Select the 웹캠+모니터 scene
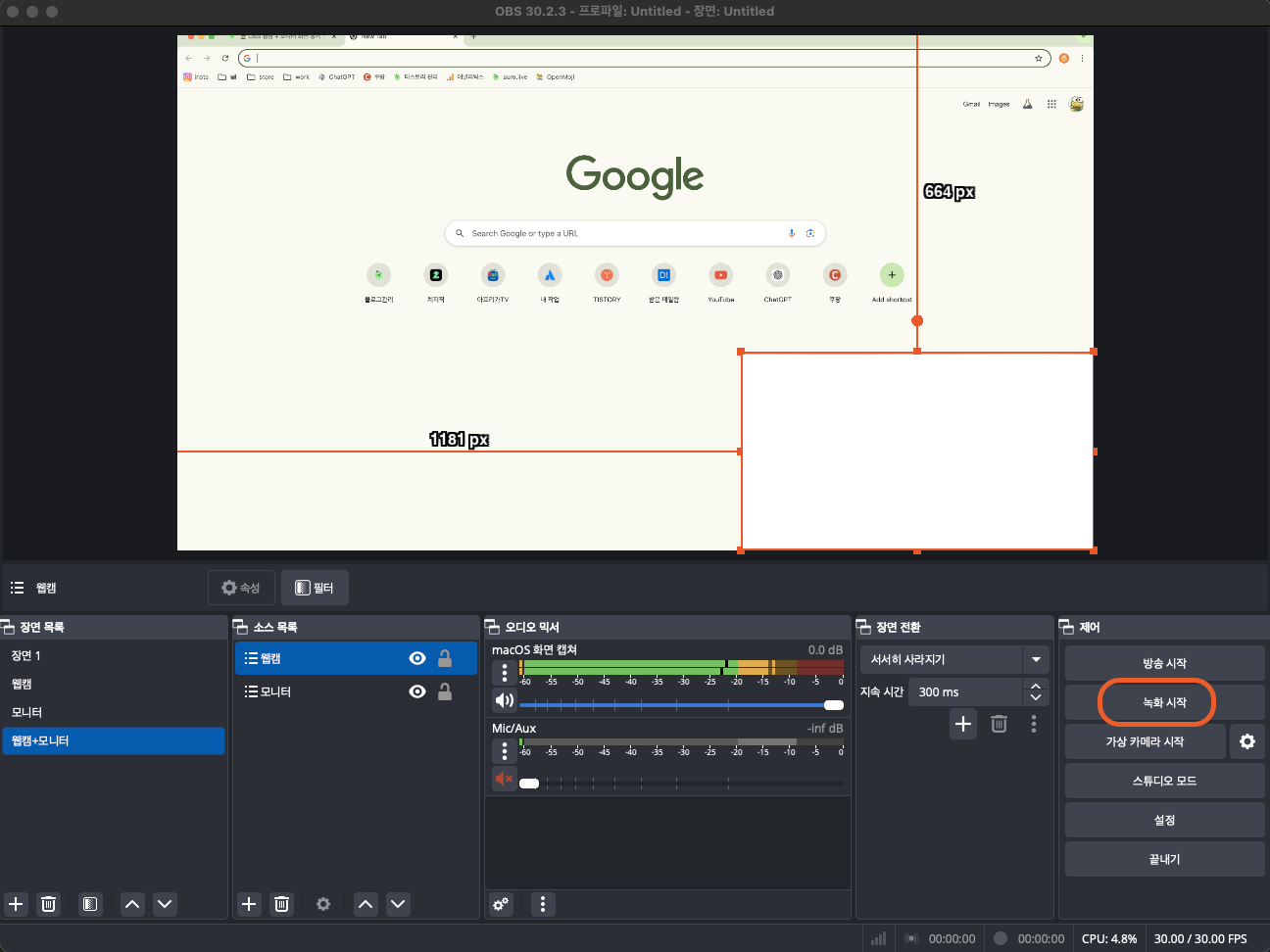1270x952 pixels. [x=114, y=740]
